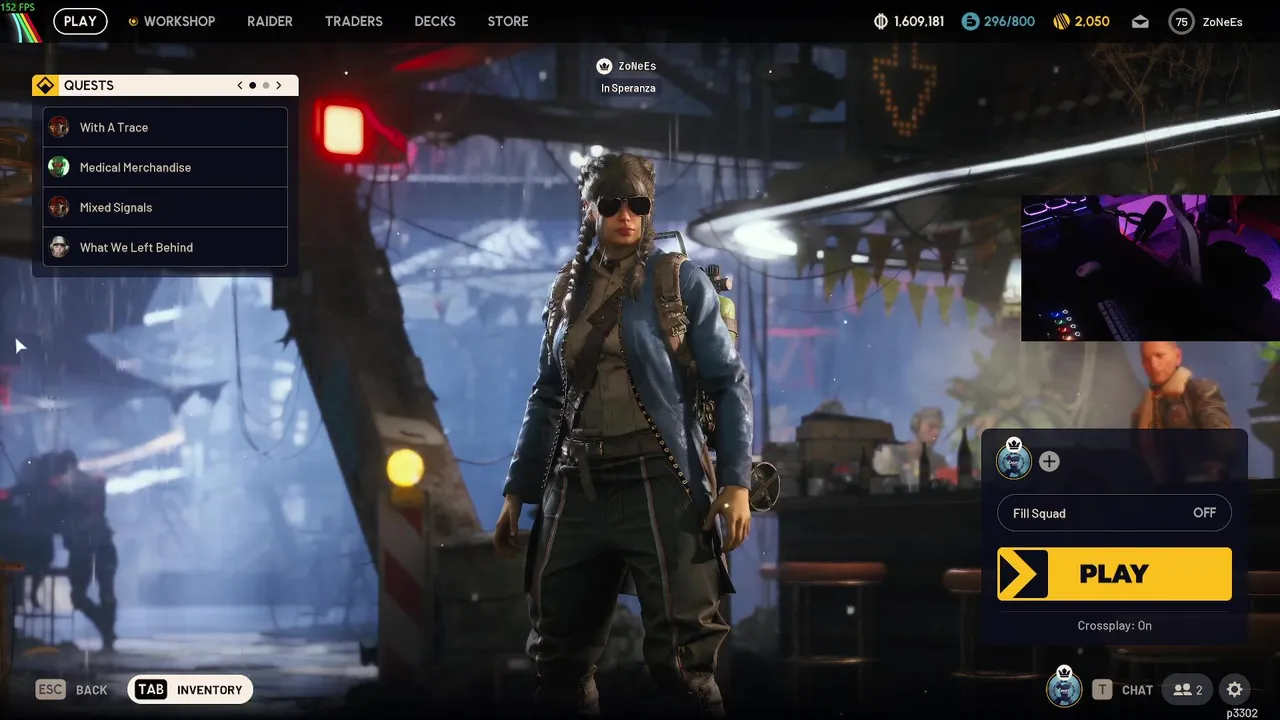
Task: Add a squad member with plus icon
Action: [1049, 461]
